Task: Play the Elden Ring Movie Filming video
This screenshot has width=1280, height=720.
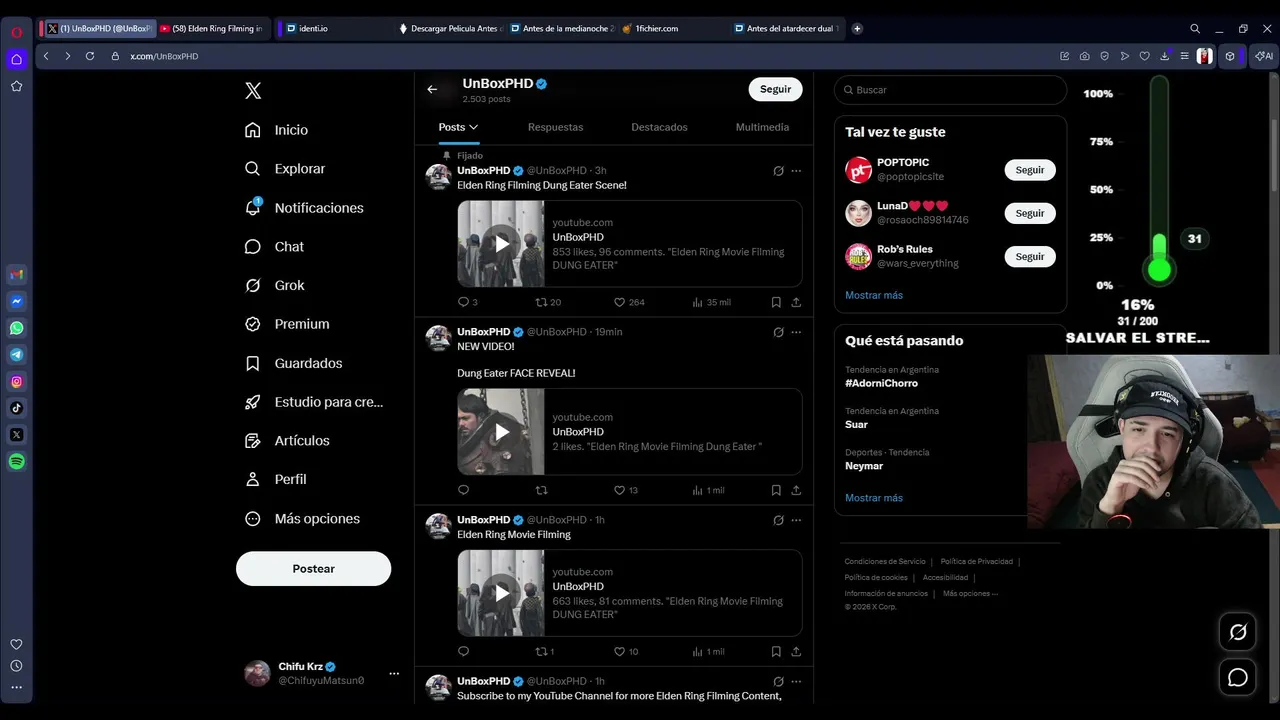Action: coord(501,593)
